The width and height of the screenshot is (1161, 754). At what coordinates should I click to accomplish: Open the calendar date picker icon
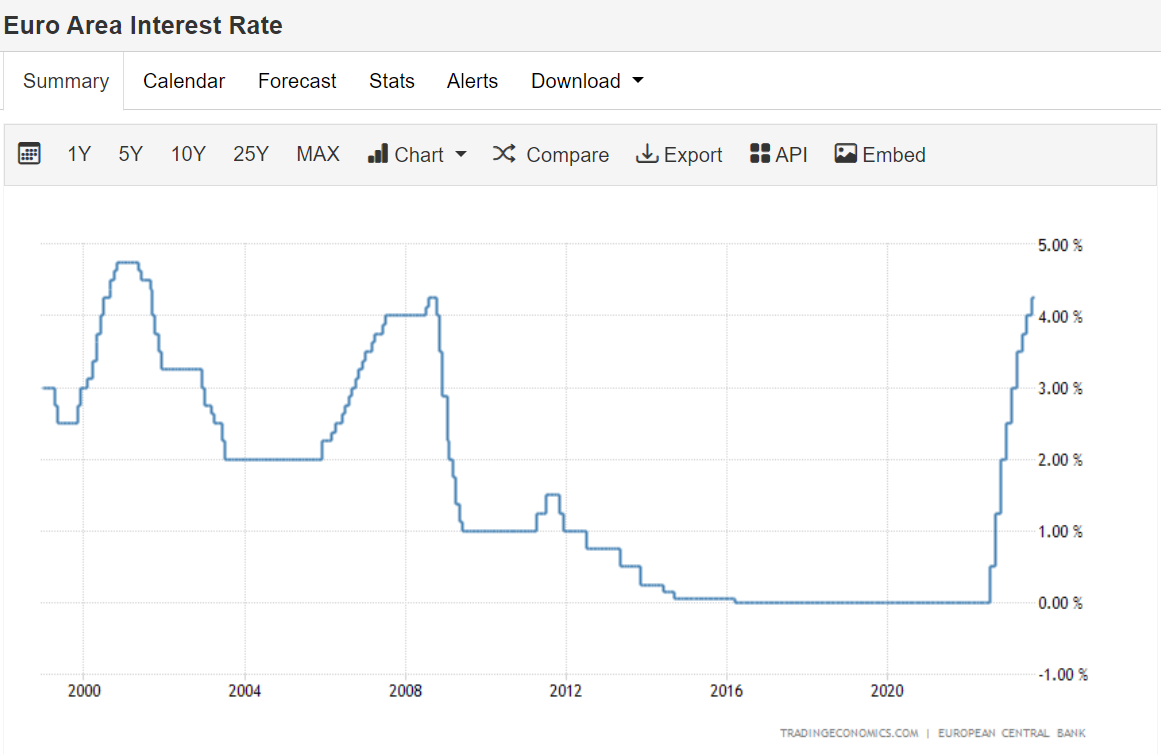click(x=30, y=154)
